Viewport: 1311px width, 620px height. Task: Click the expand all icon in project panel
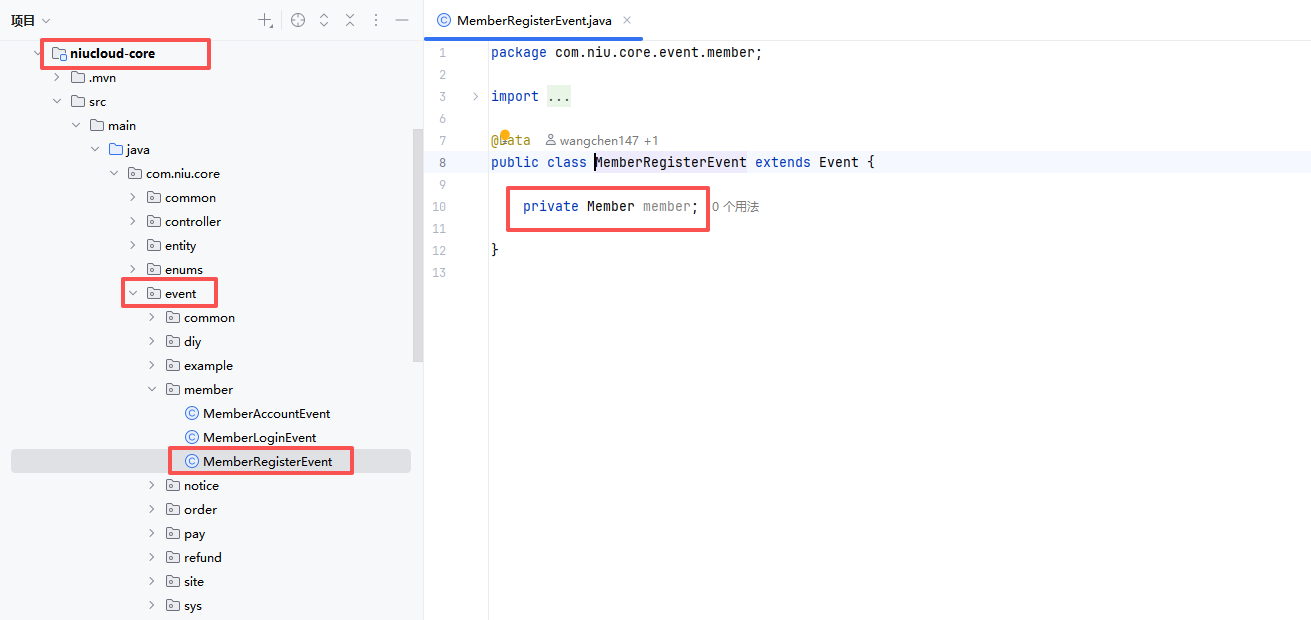pyautogui.click(x=324, y=20)
